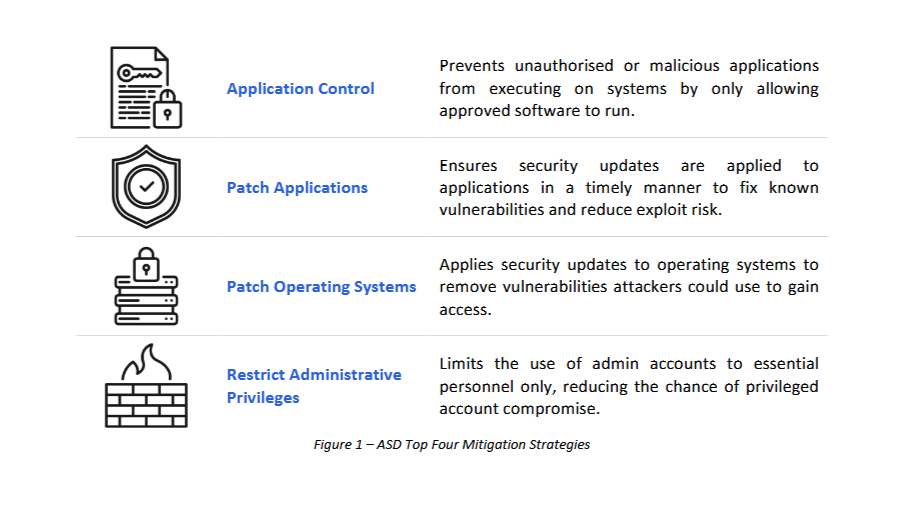
Task: Click the Patch Operating Systems description text
Action: point(628,287)
